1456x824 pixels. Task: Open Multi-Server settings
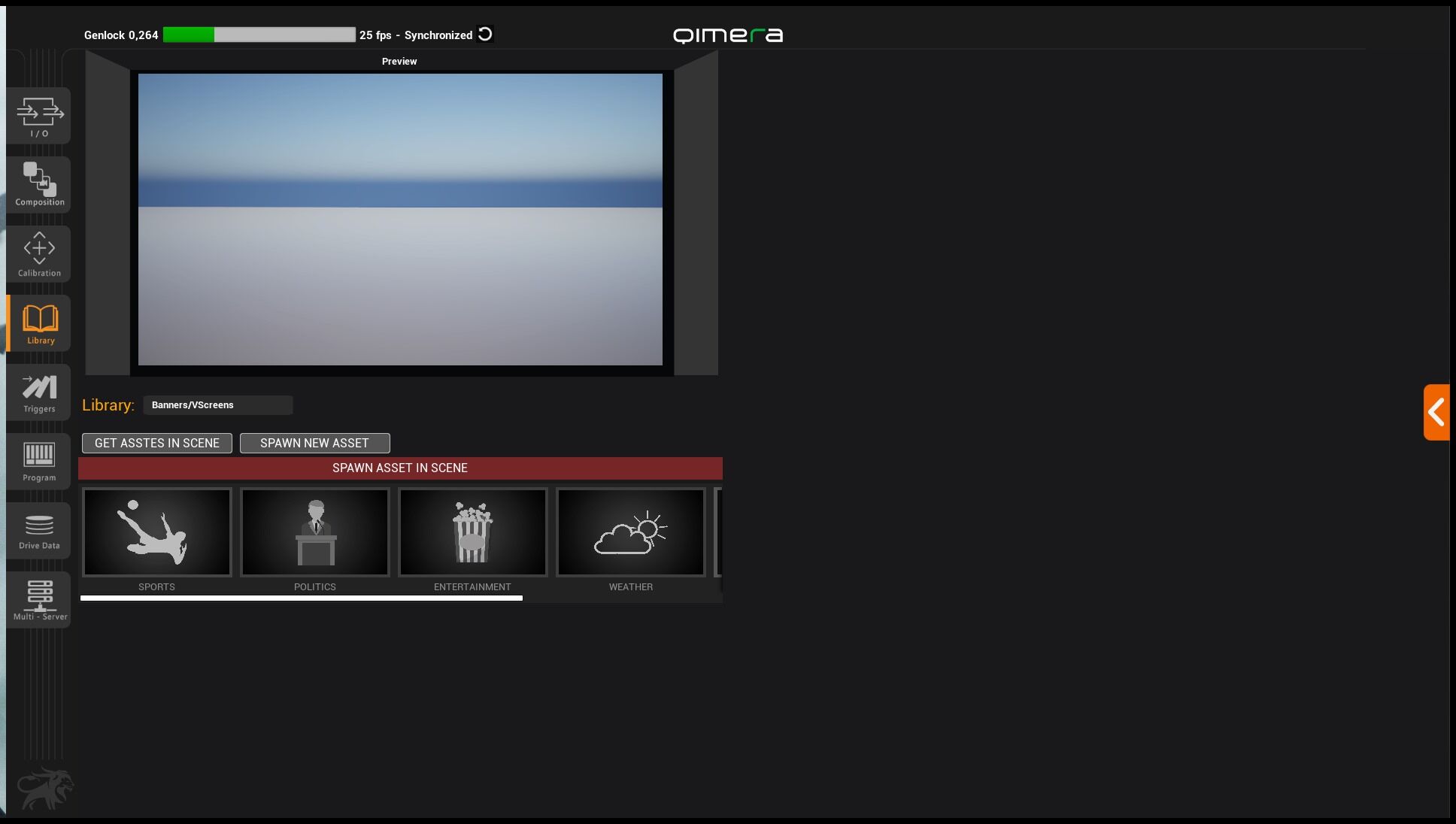click(40, 600)
